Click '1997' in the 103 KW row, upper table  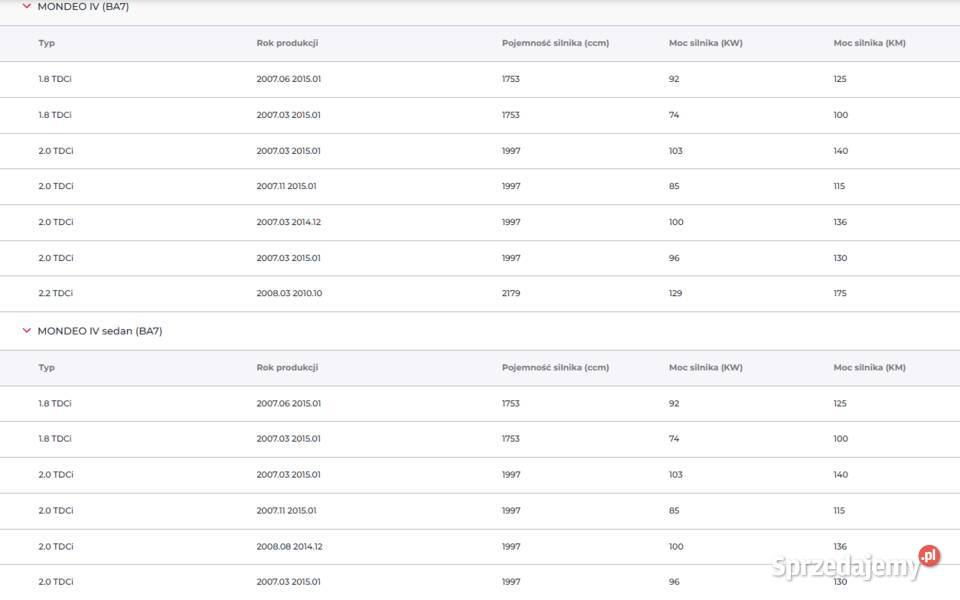pyautogui.click(x=511, y=151)
